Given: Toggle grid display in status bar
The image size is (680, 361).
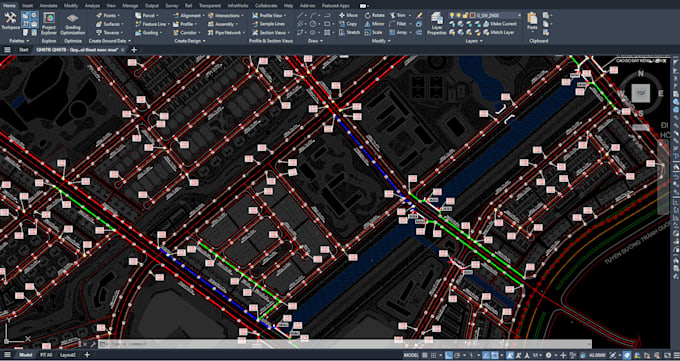Looking at the screenshot, I should coord(425,355).
